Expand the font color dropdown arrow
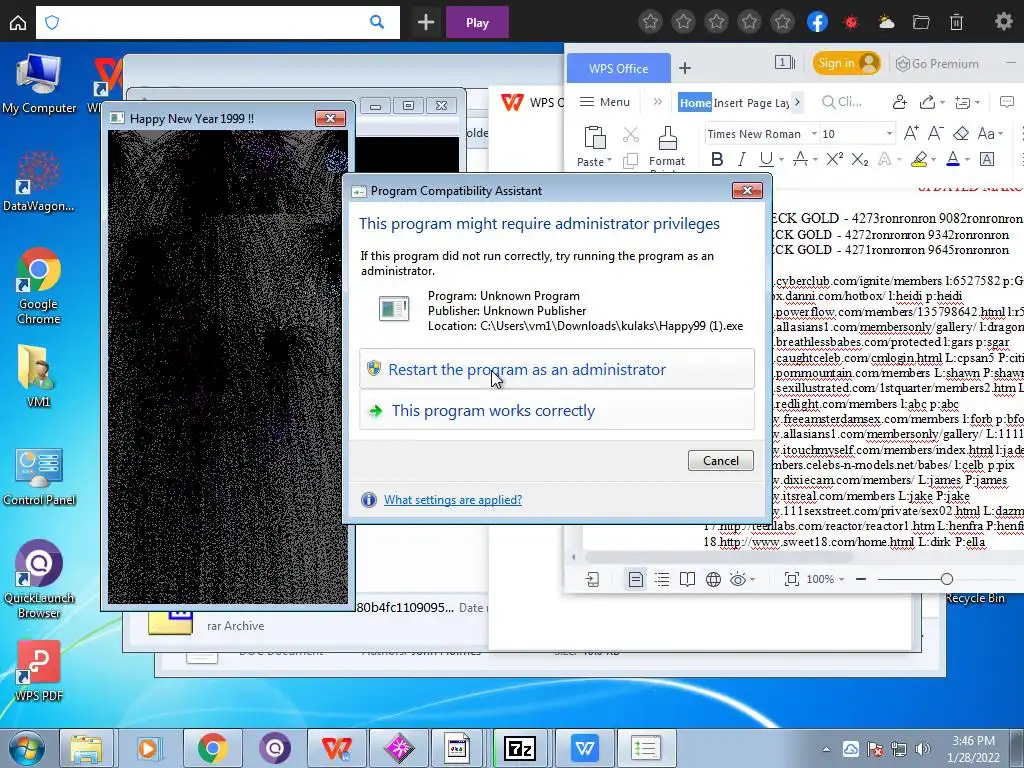The height and width of the screenshot is (768, 1024). (x=967, y=160)
